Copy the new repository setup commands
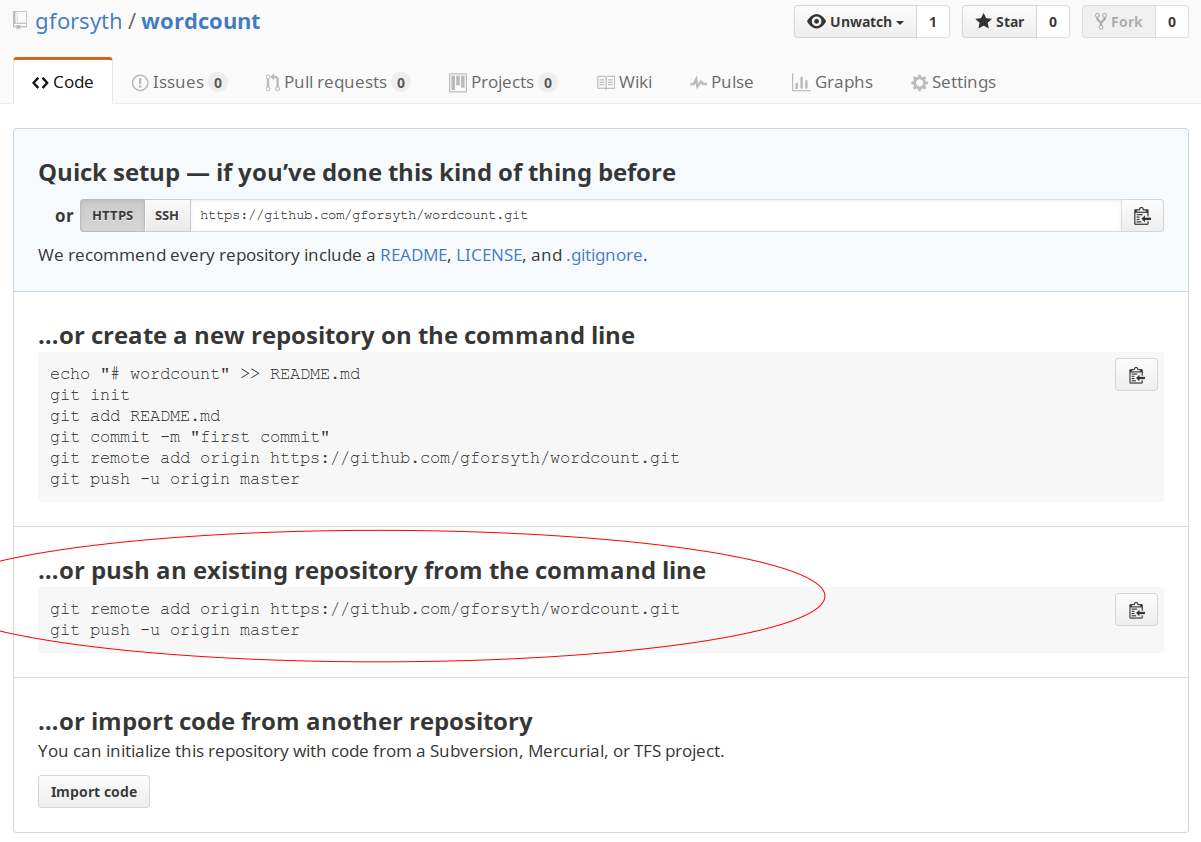 tap(1136, 374)
